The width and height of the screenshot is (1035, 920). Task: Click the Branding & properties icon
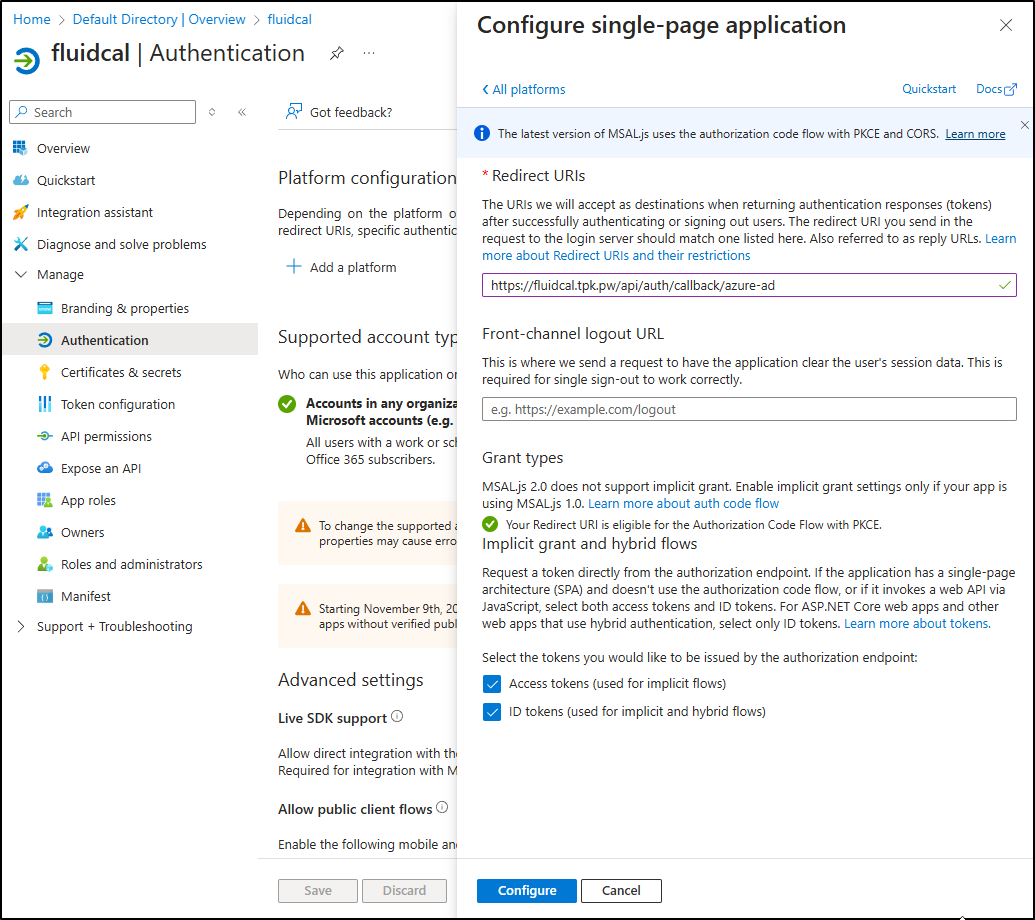[x=45, y=308]
